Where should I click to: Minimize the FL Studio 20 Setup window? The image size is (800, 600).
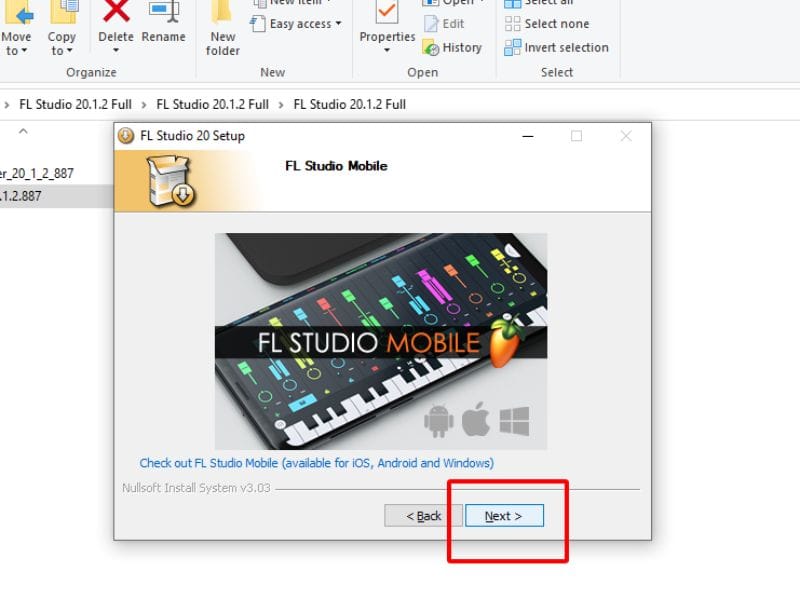pos(528,136)
